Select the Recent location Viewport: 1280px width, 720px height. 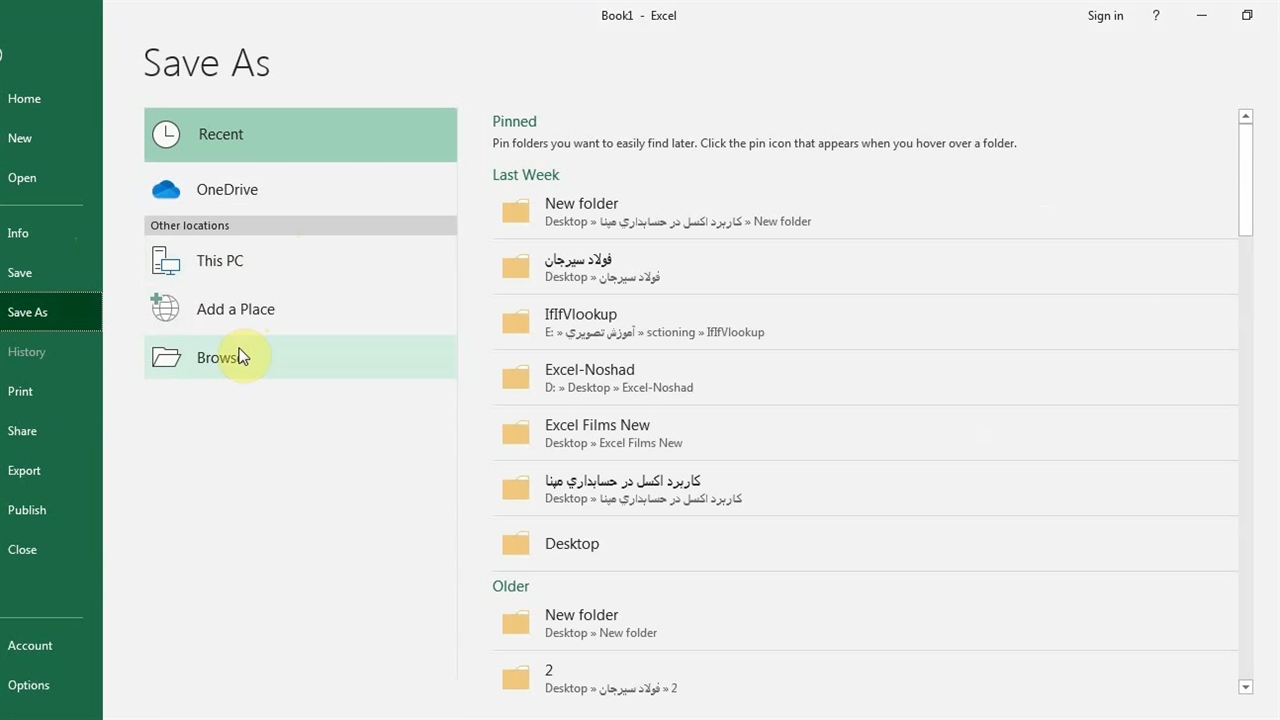(300, 134)
